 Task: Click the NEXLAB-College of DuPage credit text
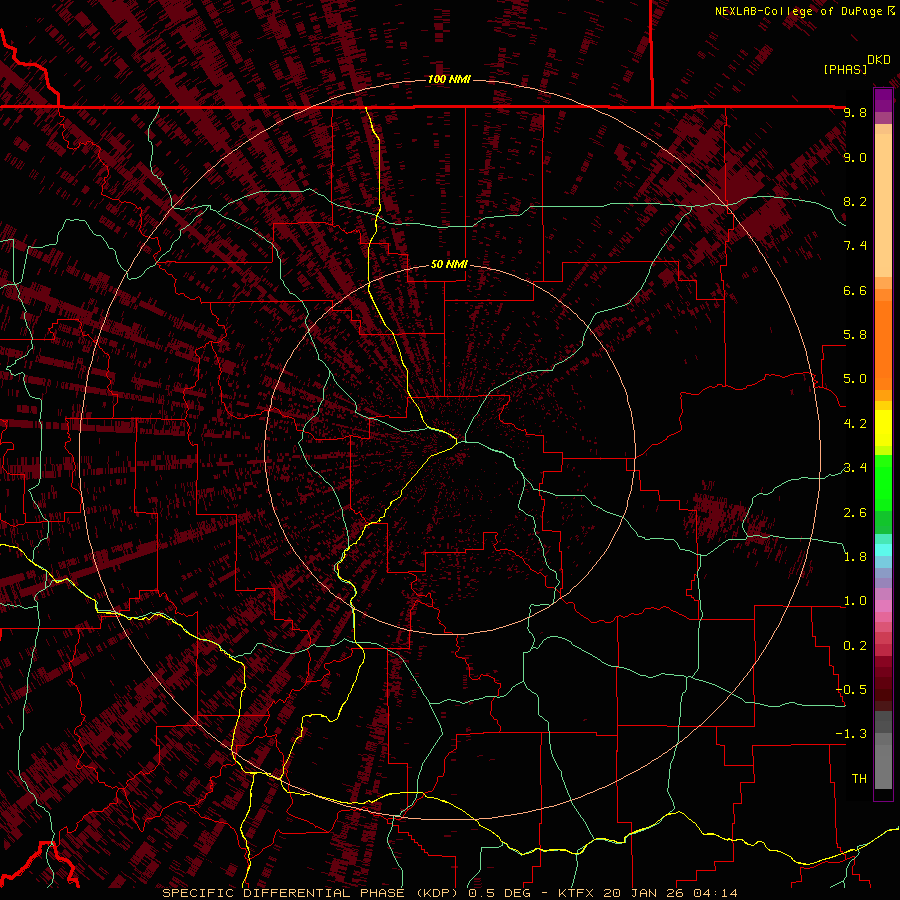(798, 11)
